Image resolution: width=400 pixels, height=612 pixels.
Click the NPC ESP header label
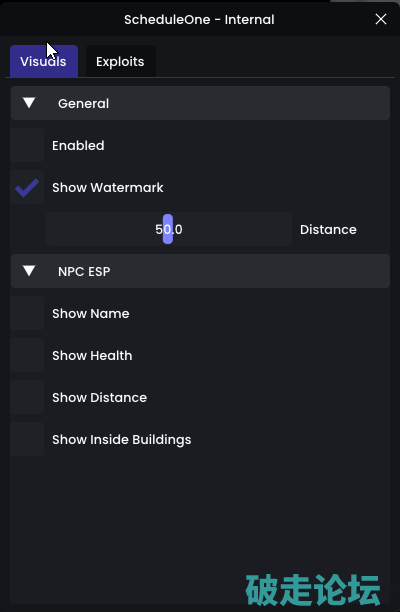[84, 271]
